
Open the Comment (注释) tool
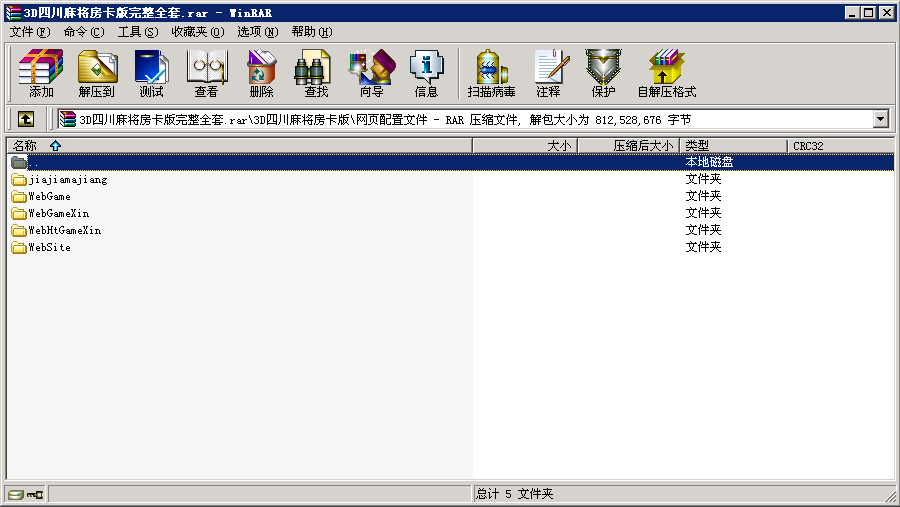coord(548,74)
